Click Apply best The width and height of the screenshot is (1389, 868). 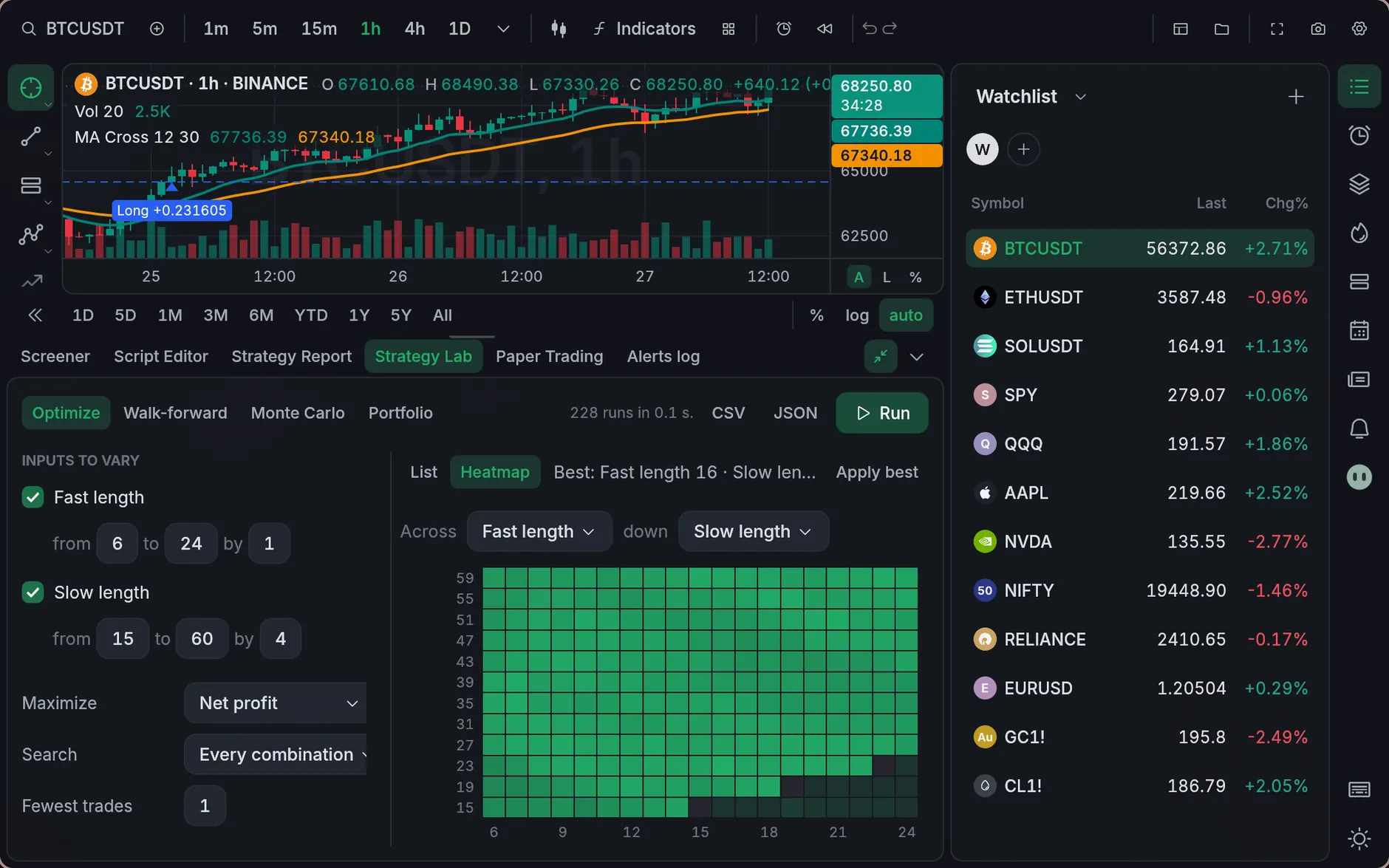point(877,472)
